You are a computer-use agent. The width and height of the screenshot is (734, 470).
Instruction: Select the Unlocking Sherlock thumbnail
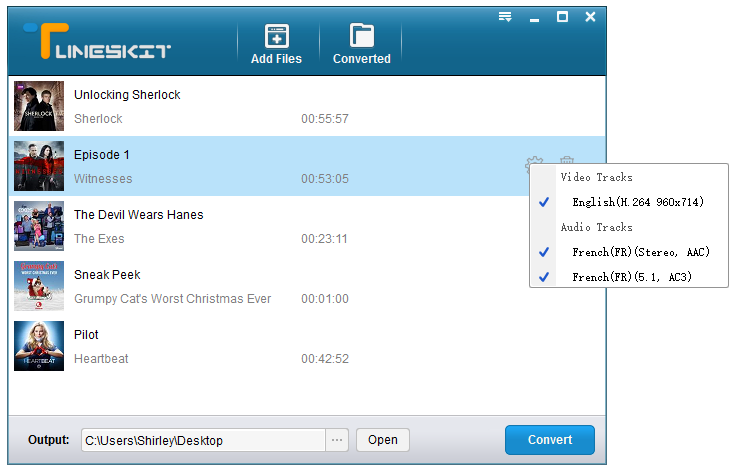coord(39,106)
